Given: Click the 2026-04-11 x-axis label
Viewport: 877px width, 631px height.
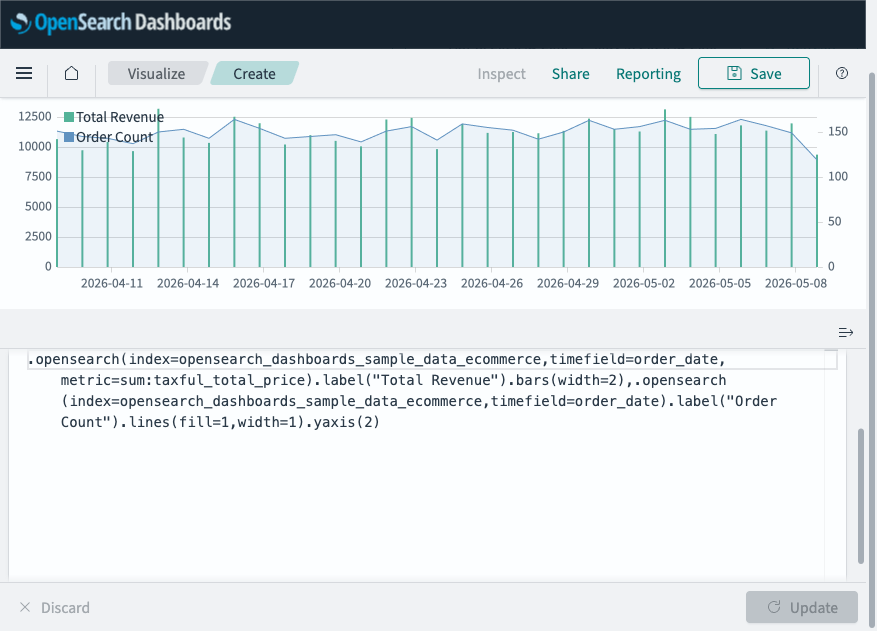Looking at the screenshot, I should pyautogui.click(x=112, y=284).
